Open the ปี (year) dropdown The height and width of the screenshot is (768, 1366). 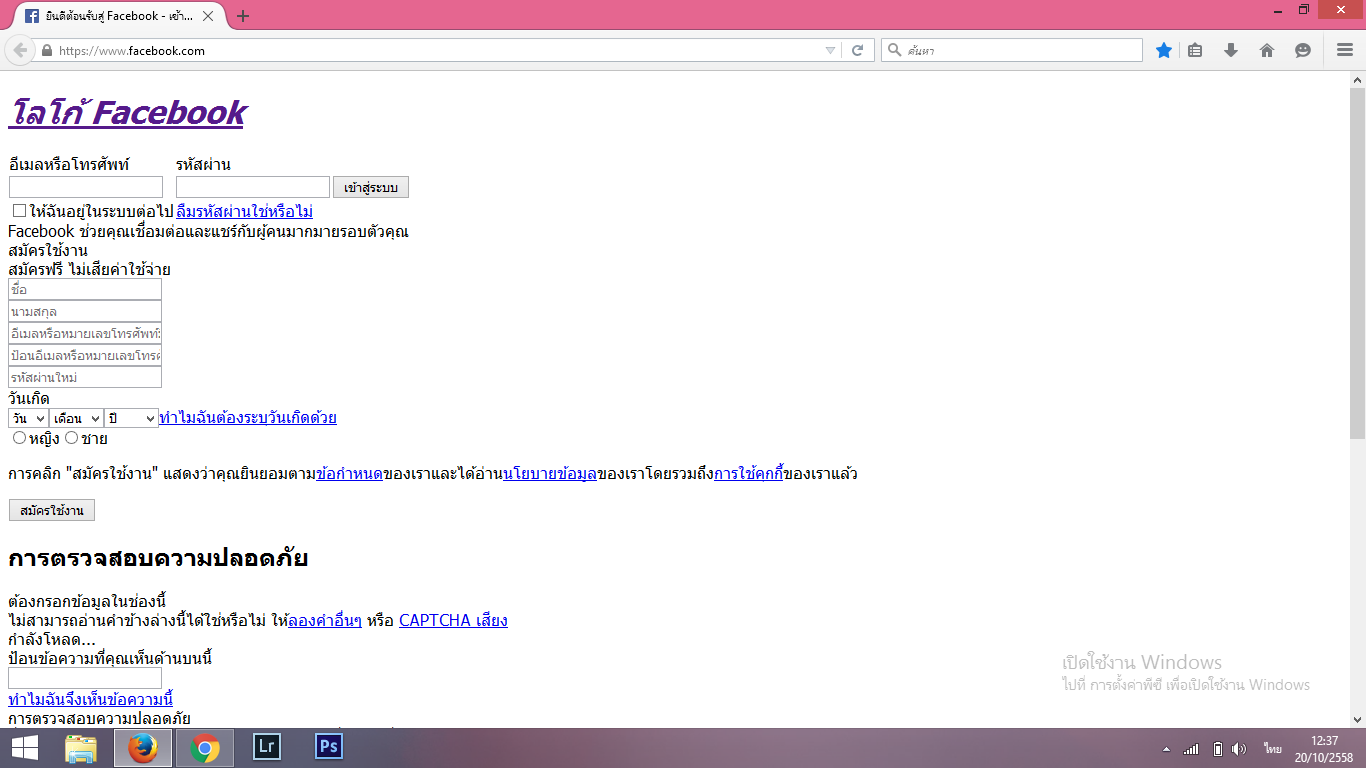131,418
